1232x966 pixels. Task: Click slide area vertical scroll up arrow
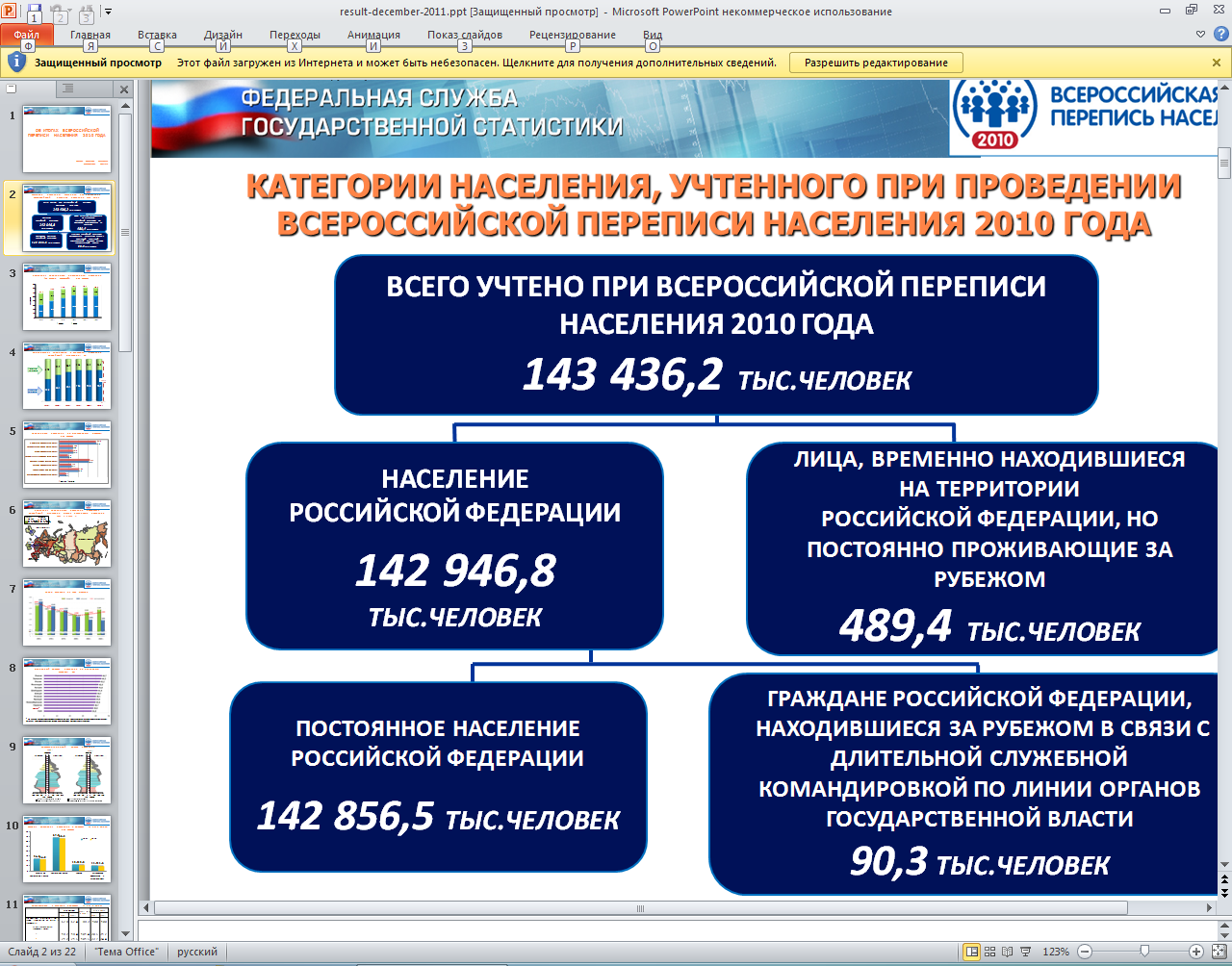coord(1224,88)
